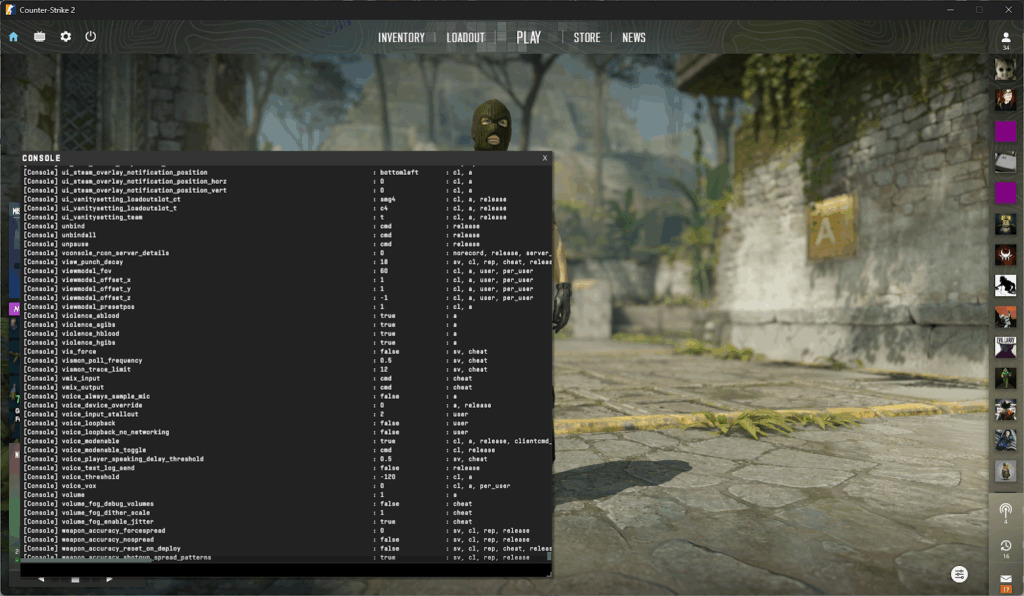
Task: Open the Loadout tab
Action: coord(466,38)
